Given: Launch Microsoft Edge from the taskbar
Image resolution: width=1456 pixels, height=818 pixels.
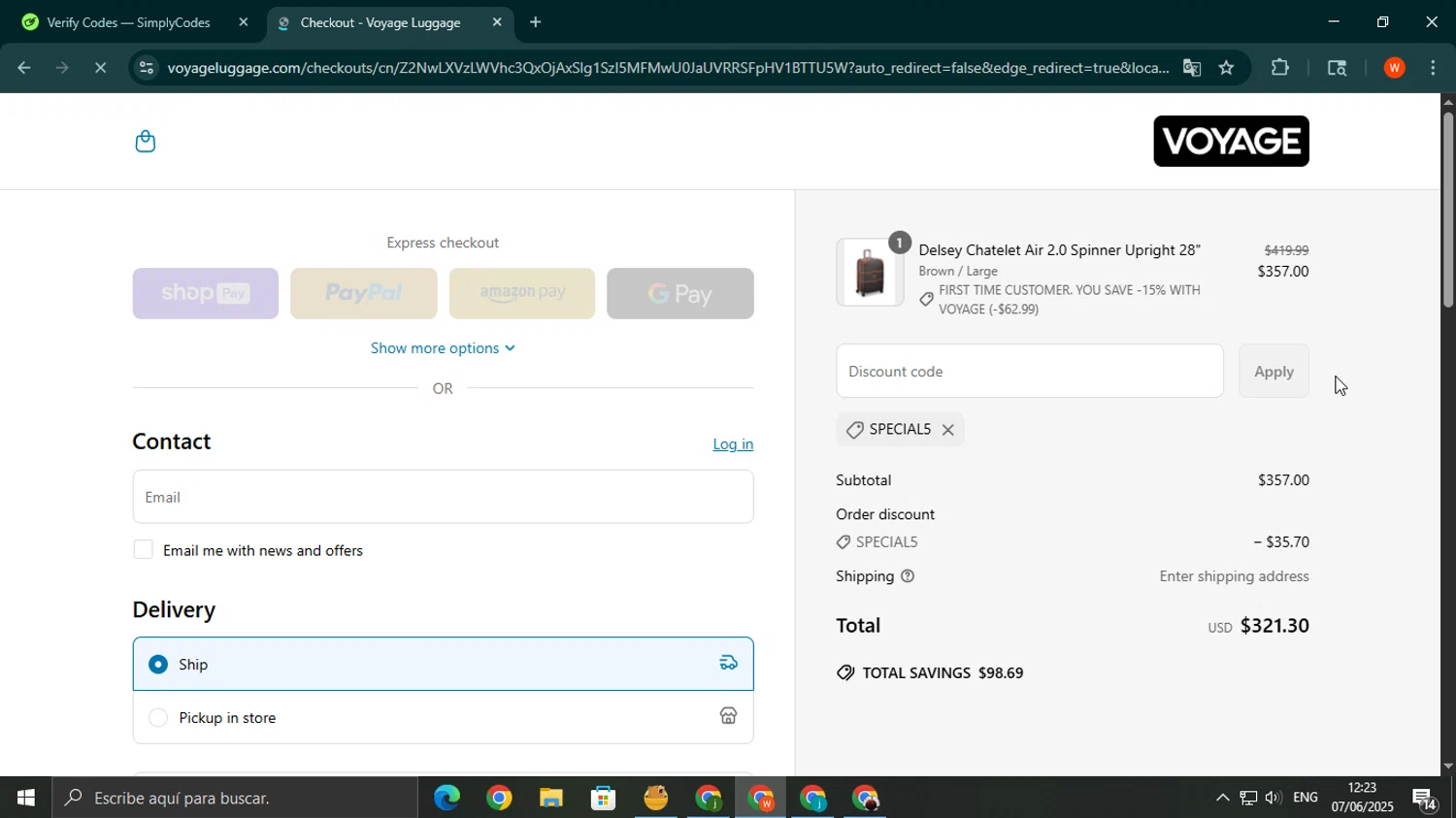Looking at the screenshot, I should pos(447,798).
